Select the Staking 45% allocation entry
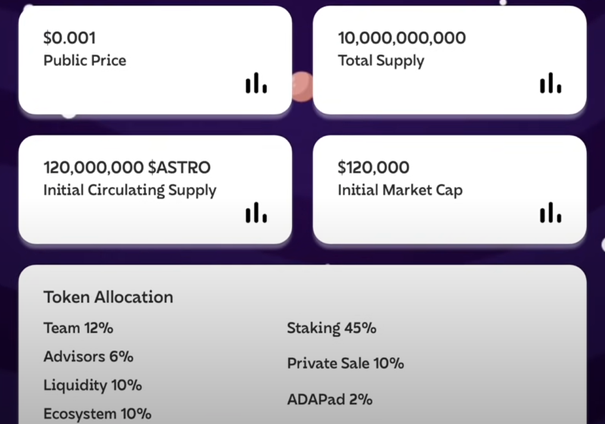 pyautogui.click(x=332, y=328)
